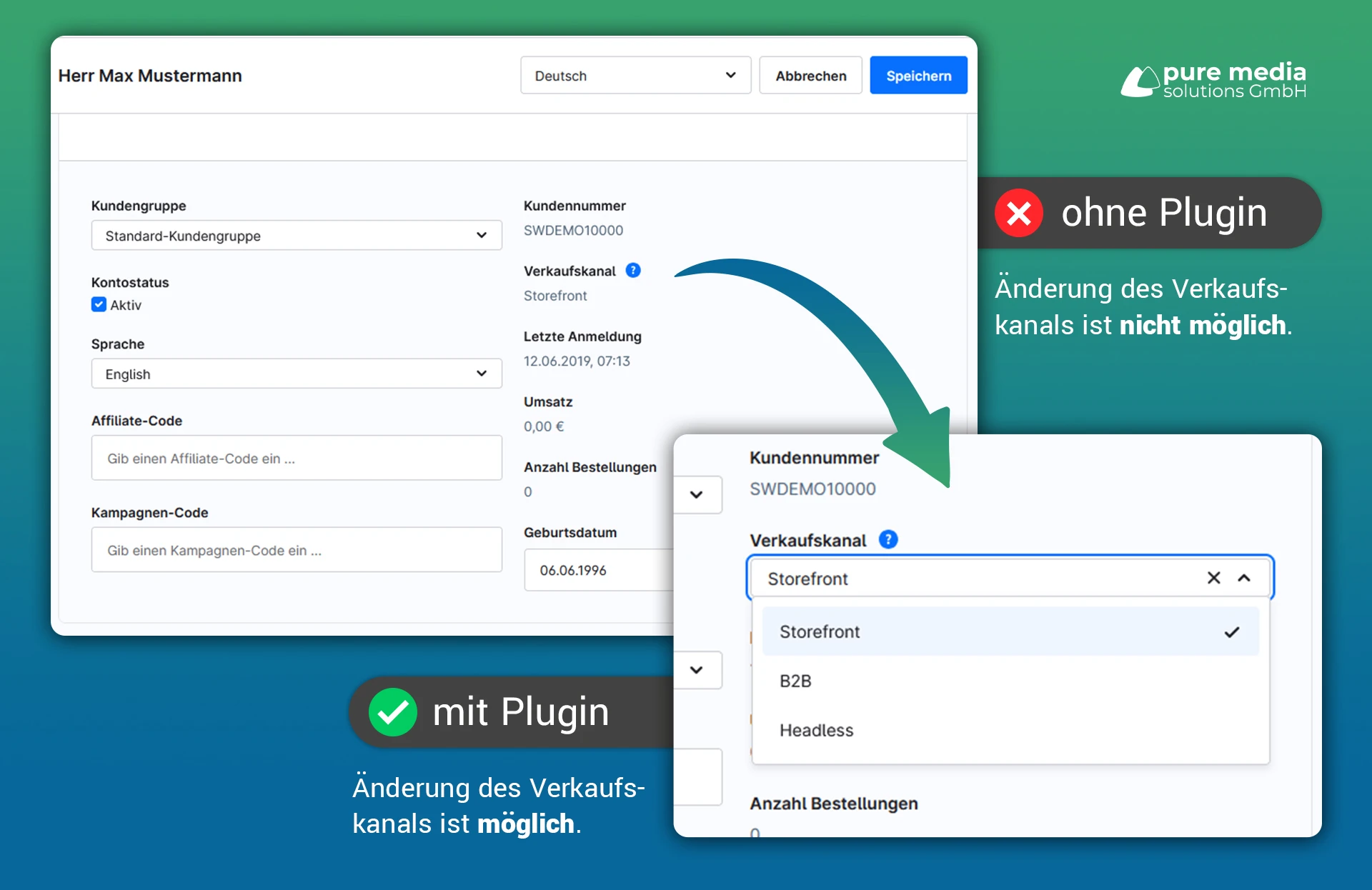Click the checkmark next to the Storefront option
The width and height of the screenshot is (1372, 890).
click(x=1231, y=631)
